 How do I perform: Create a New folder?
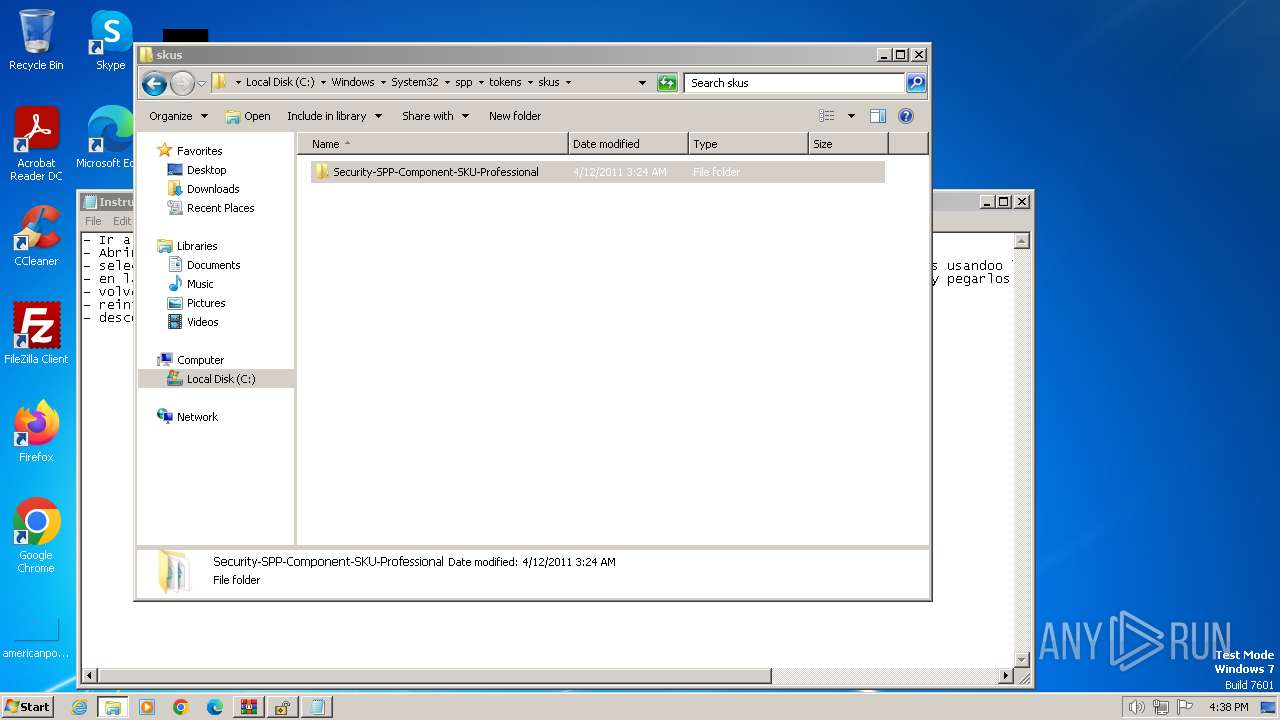point(515,116)
